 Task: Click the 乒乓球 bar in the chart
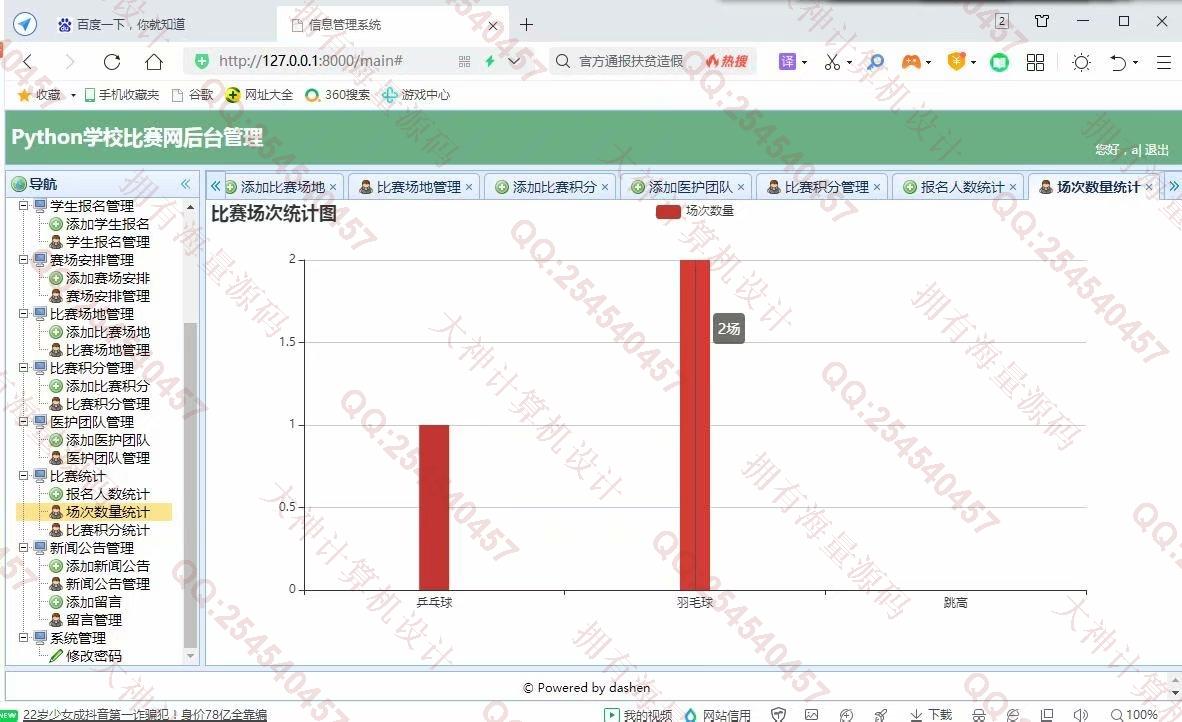coord(434,507)
